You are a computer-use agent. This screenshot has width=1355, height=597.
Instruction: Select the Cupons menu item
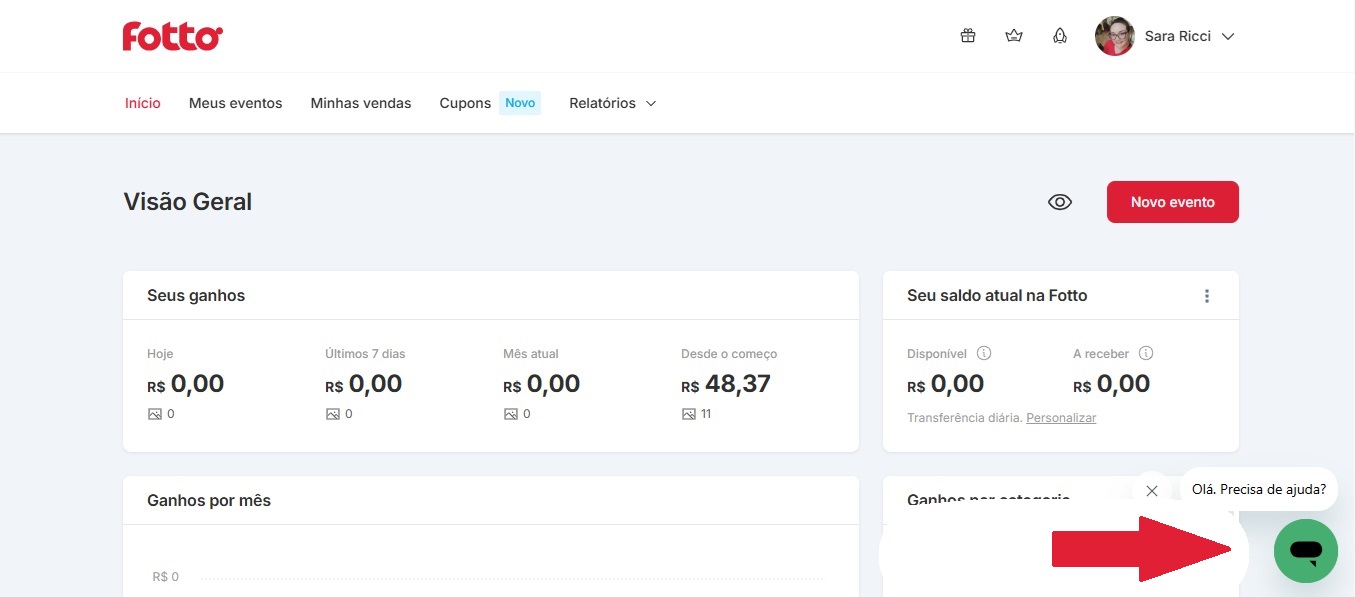[x=465, y=103]
